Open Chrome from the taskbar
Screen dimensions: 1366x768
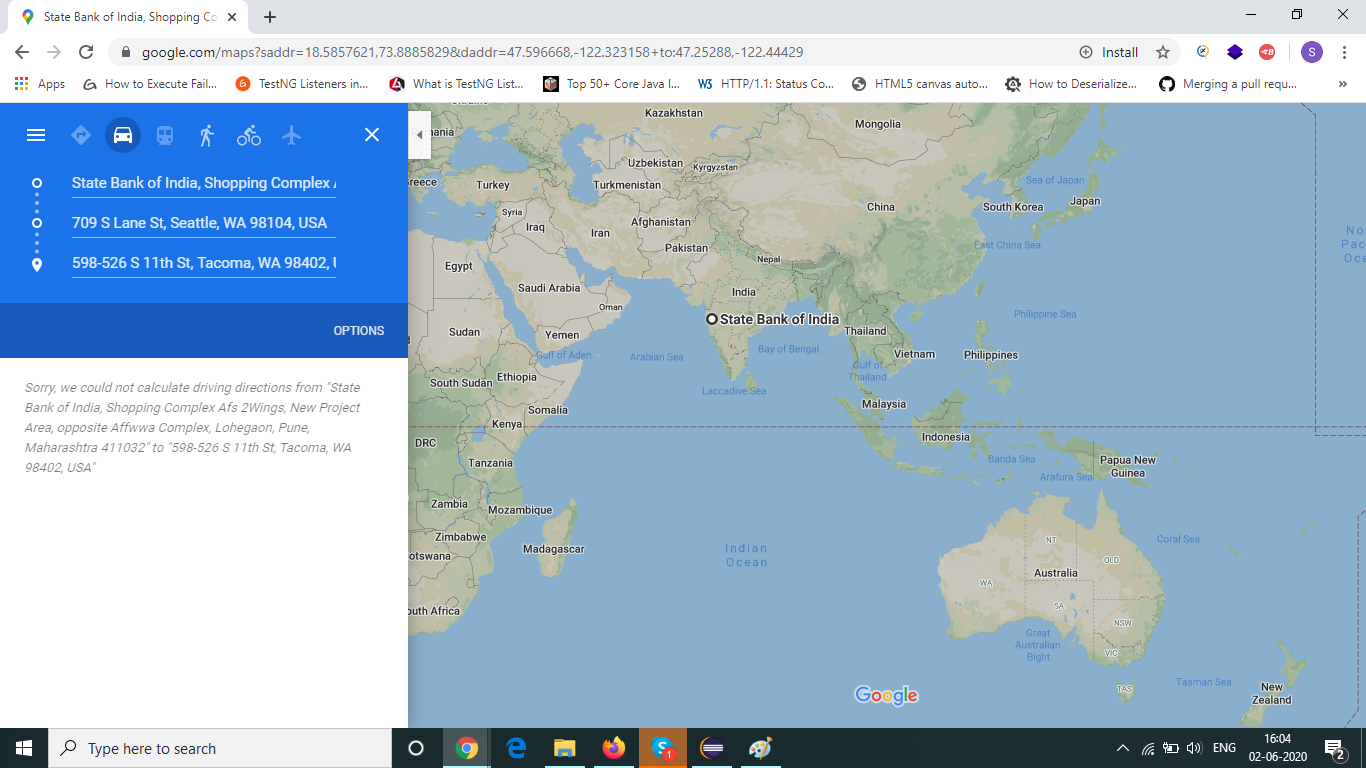pyautogui.click(x=466, y=748)
